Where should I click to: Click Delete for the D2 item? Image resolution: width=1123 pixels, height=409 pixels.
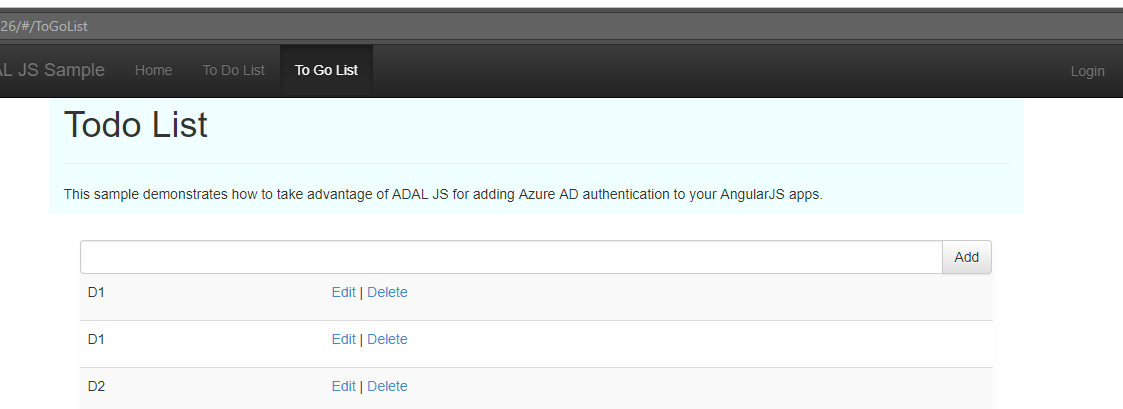tap(387, 386)
